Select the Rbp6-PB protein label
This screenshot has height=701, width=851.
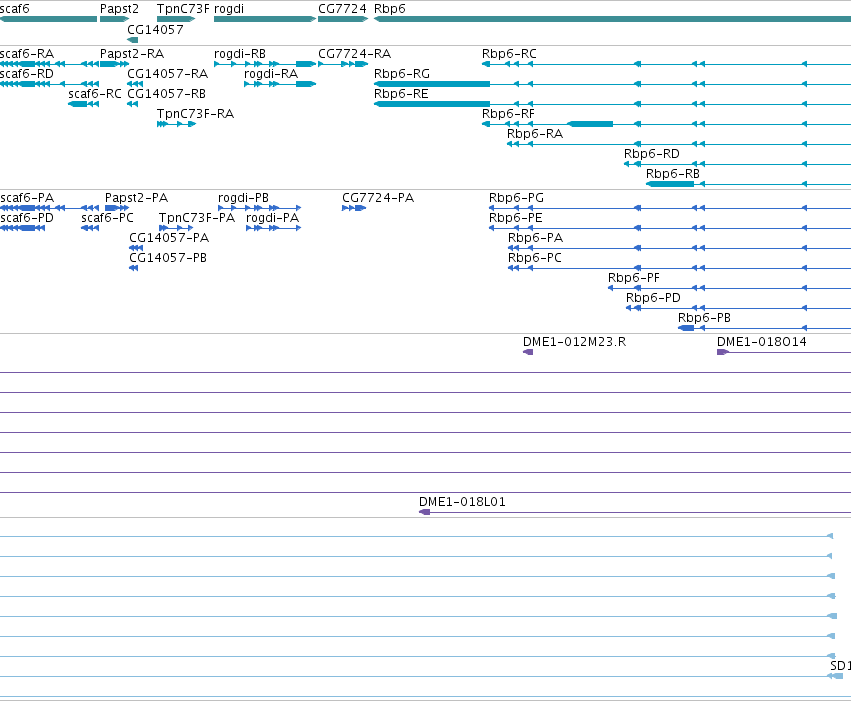click(x=704, y=317)
